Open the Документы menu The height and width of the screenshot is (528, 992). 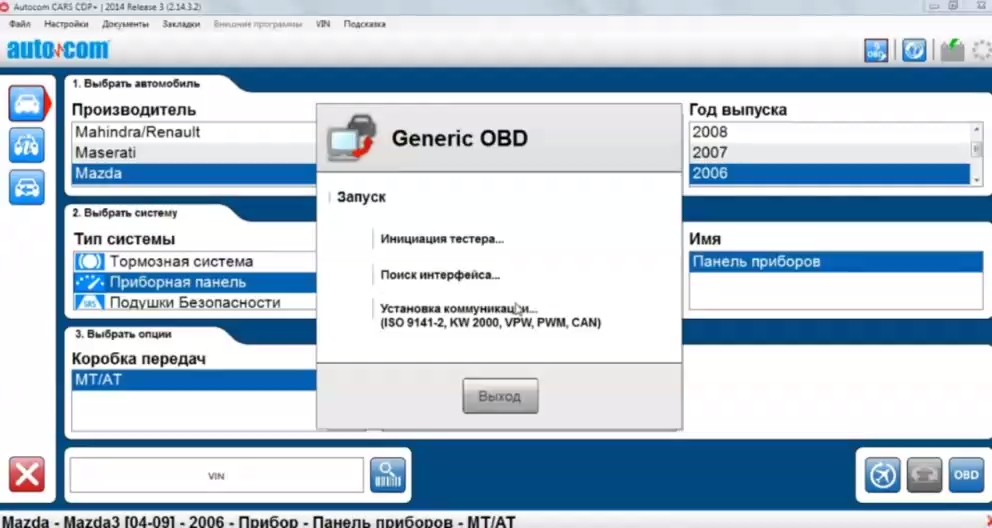pos(125,24)
